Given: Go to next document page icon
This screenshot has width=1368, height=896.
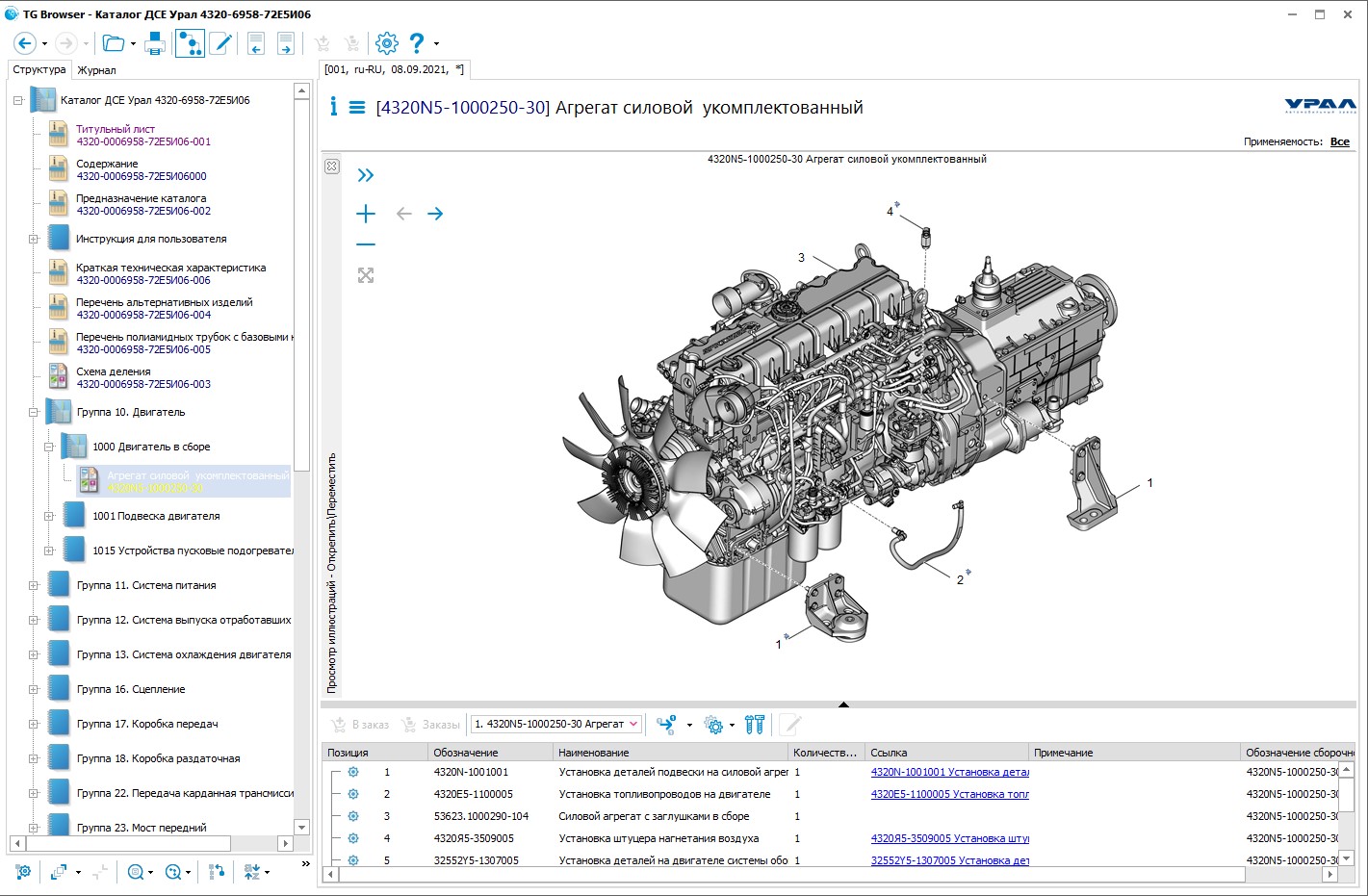Looking at the screenshot, I should pyautogui.click(x=286, y=43).
